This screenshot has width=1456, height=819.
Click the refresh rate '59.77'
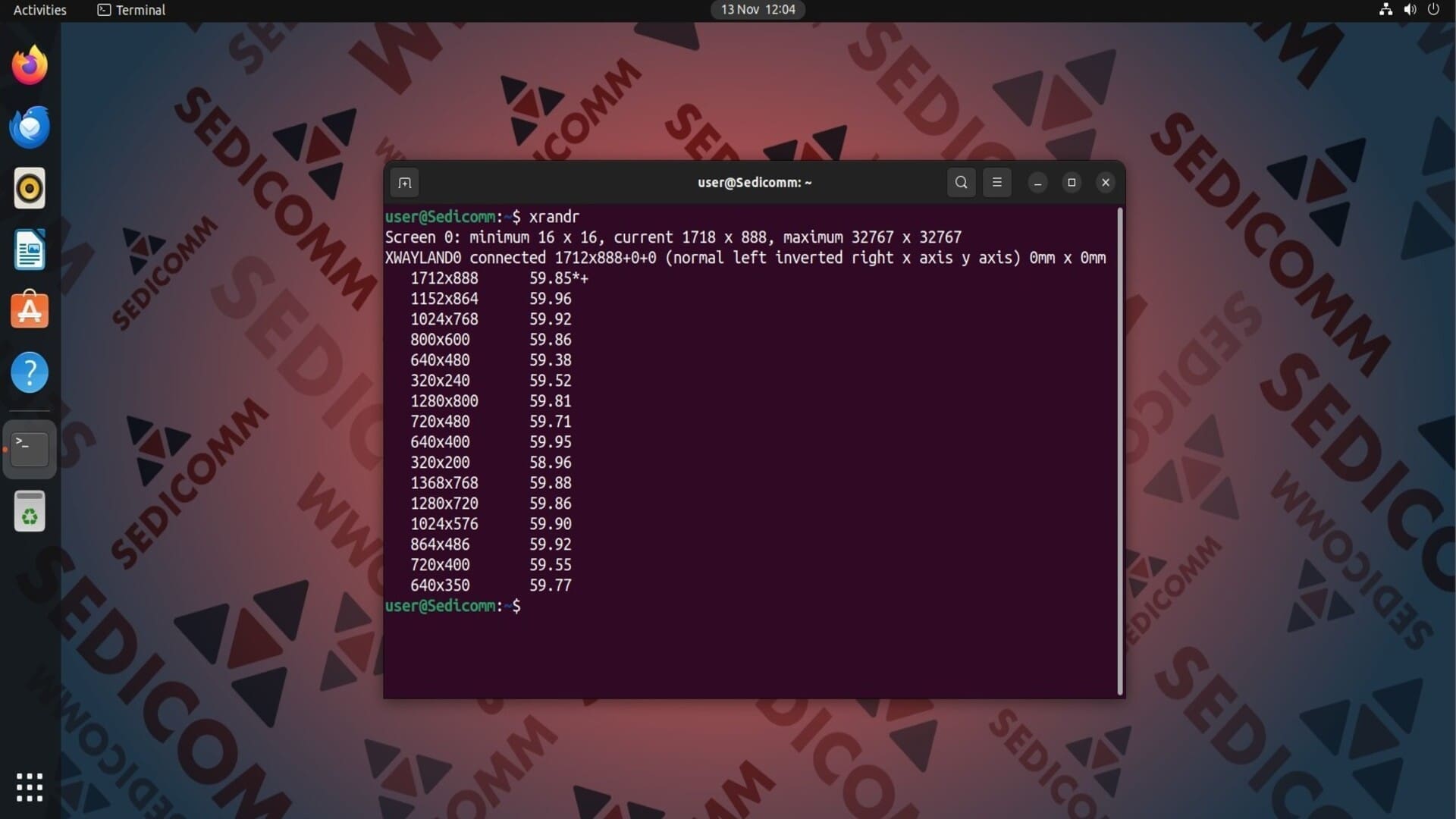click(551, 585)
